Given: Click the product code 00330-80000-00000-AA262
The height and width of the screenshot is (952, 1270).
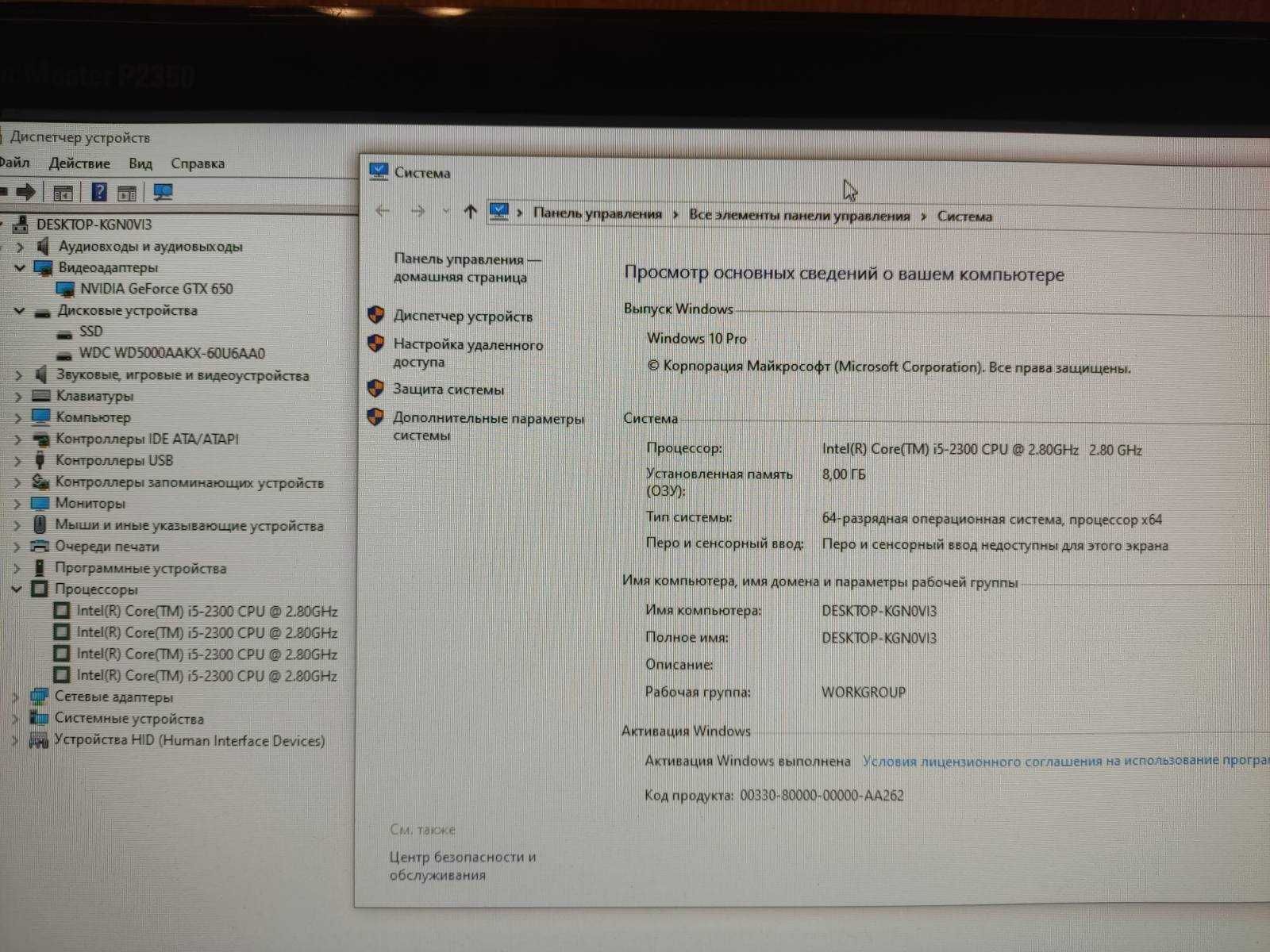Looking at the screenshot, I should pos(822,795).
